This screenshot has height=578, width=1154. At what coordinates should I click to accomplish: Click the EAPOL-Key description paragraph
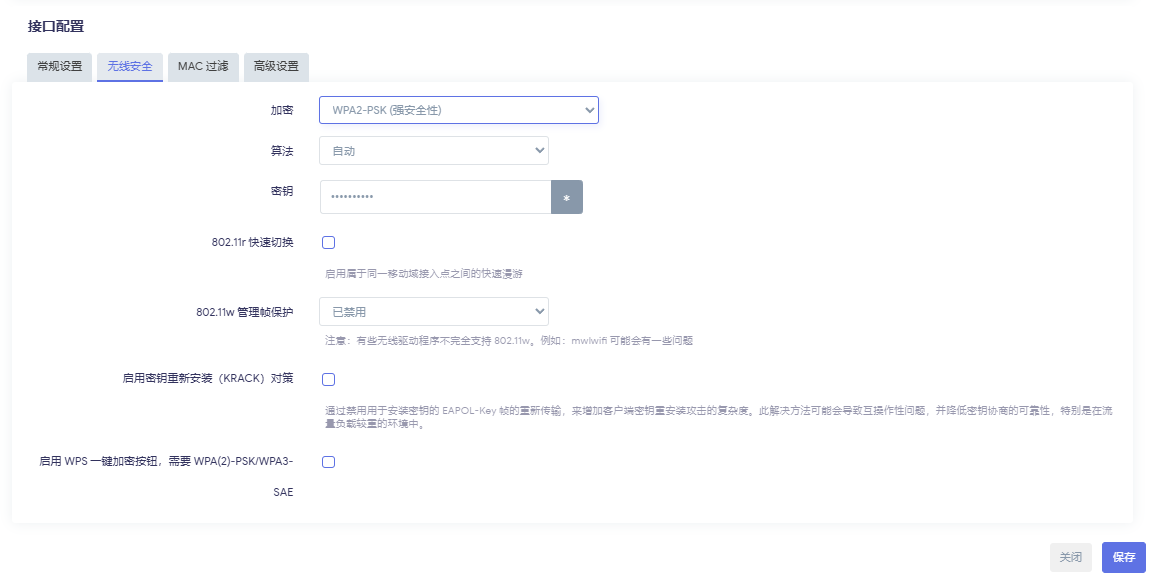point(718,417)
